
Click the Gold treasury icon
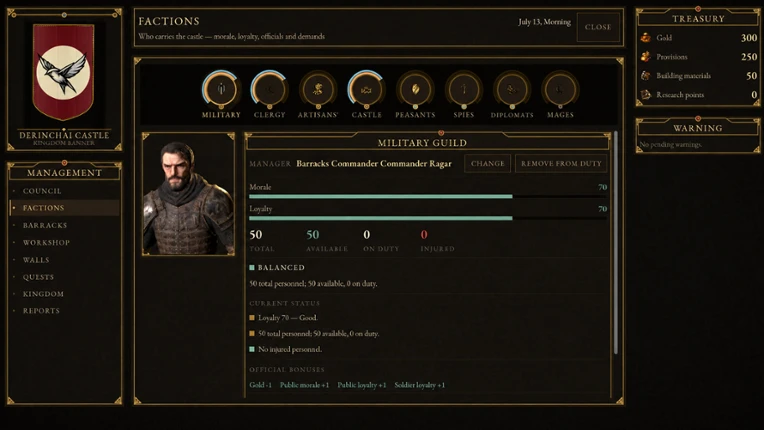[646, 37]
